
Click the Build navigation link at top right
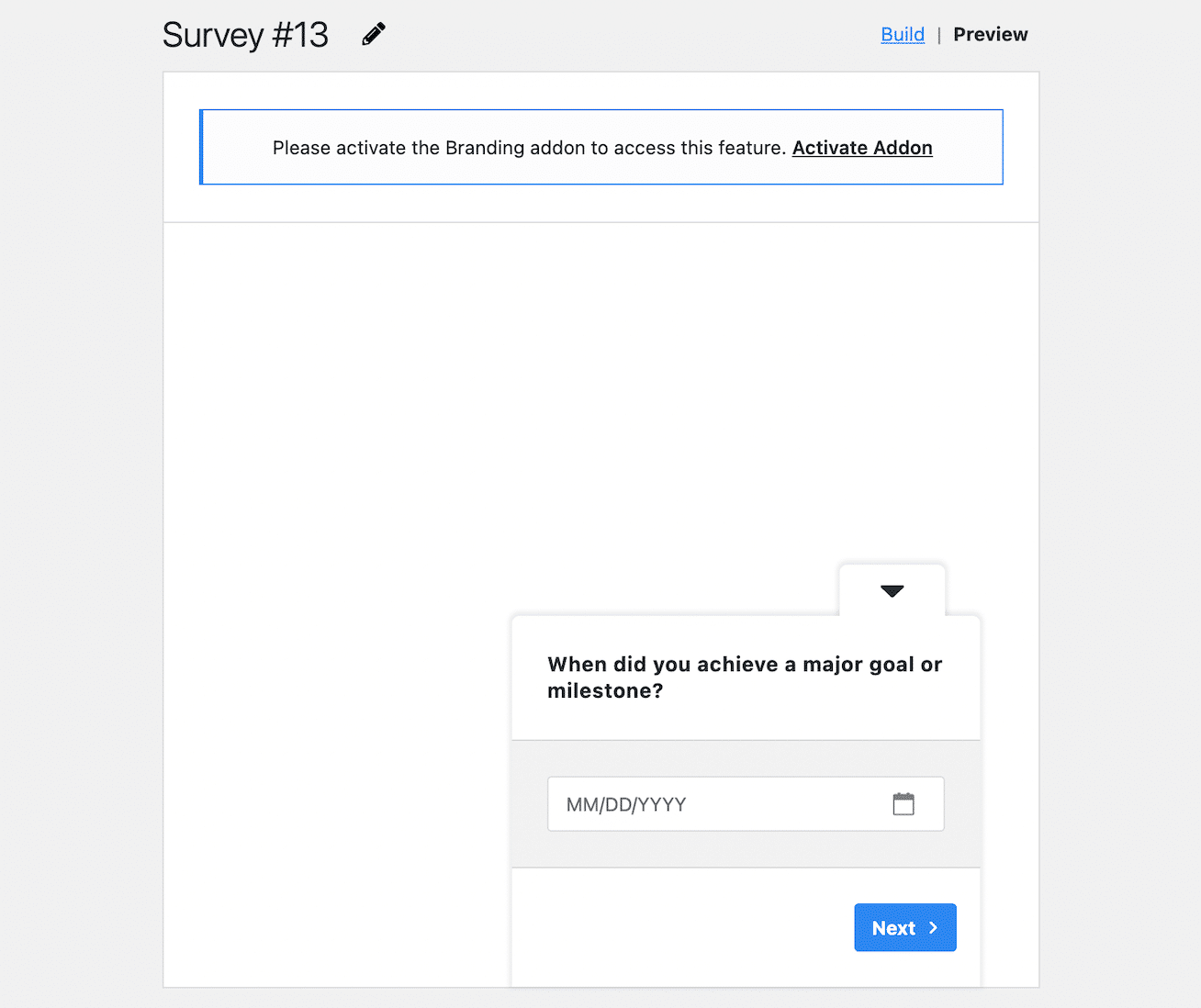pyautogui.click(x=903, y=34)
